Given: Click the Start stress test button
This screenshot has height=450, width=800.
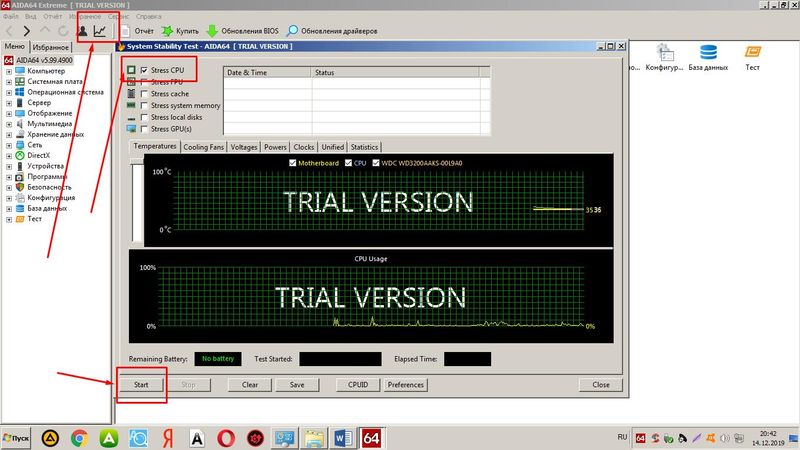Looking at the screenshot, I should pos(141,385).
